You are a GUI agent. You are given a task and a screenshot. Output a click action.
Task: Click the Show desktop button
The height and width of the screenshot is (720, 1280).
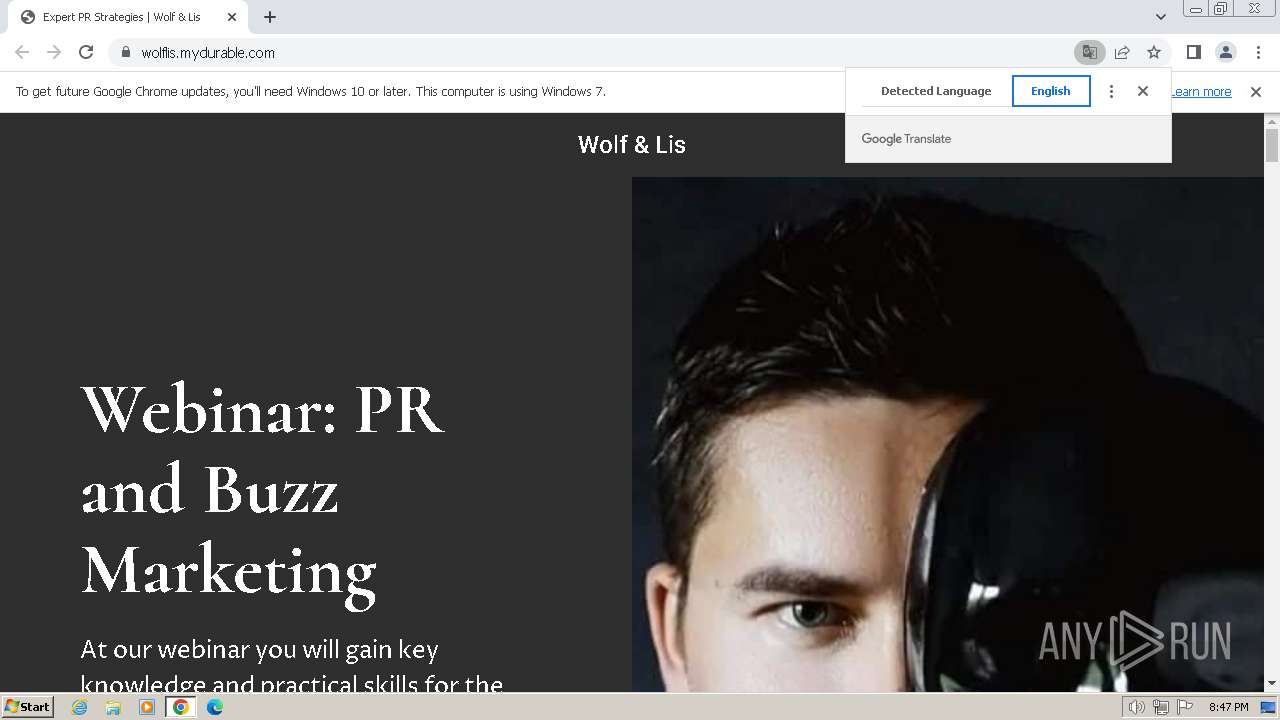1269,707
